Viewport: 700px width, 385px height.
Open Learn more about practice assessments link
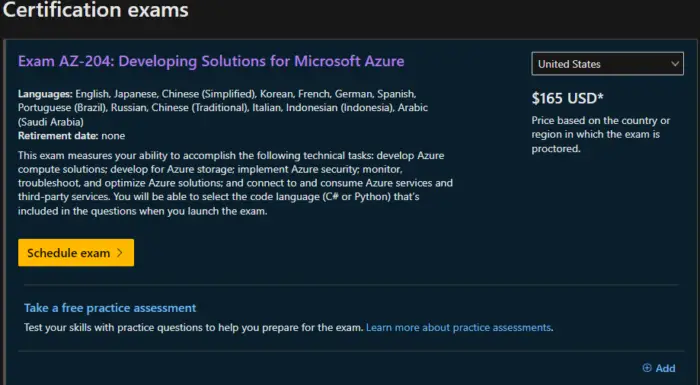[458, 327]
